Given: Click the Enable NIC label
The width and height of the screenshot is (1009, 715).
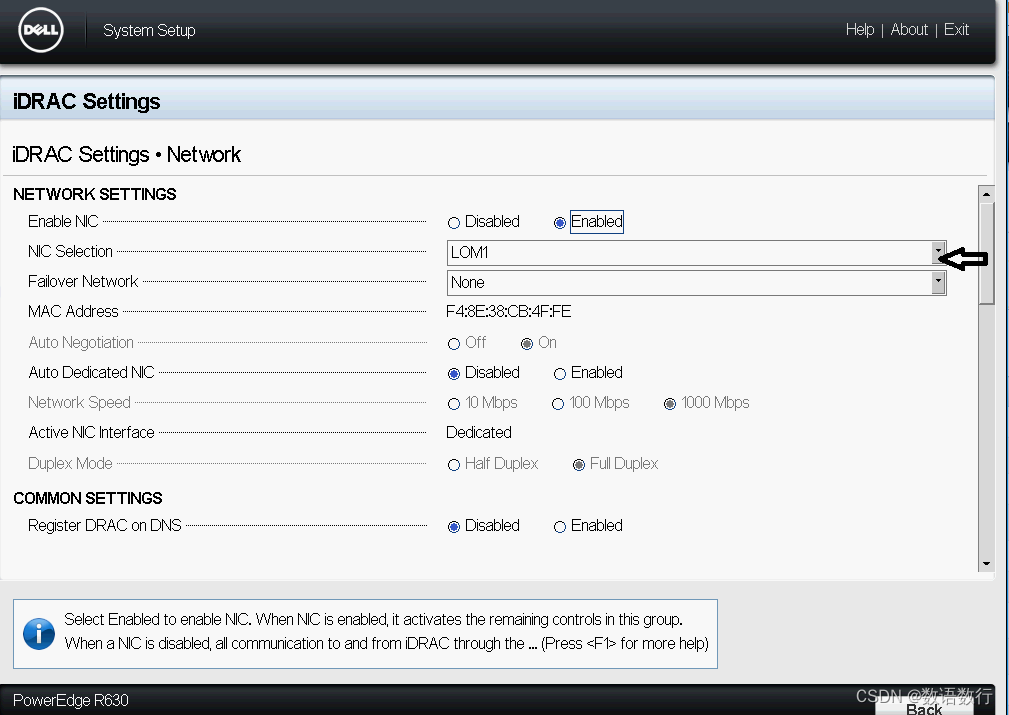Looking at the screenshot, I should point(63,221).
